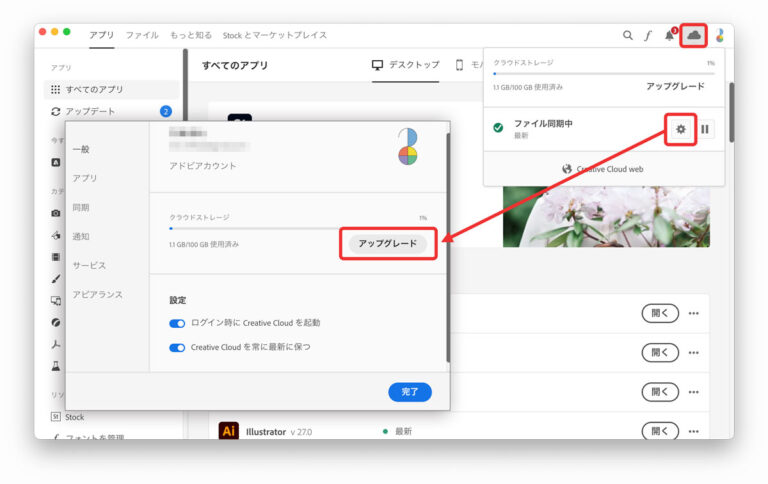Toggle ログイン時に Creative Cloud を起動 switch
Screen dimensions: 768x484
178,323
